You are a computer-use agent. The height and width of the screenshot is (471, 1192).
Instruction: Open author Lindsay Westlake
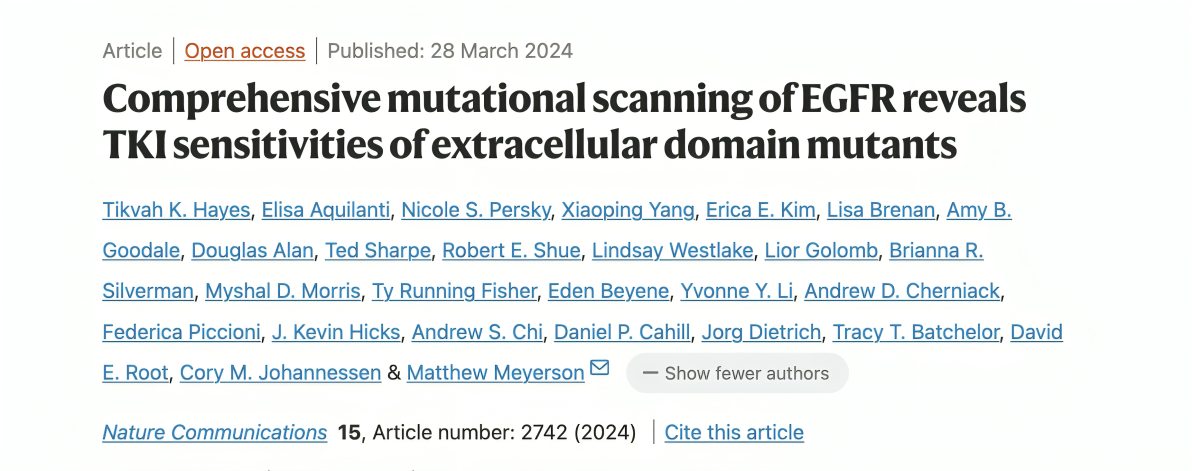pos(673,251)
